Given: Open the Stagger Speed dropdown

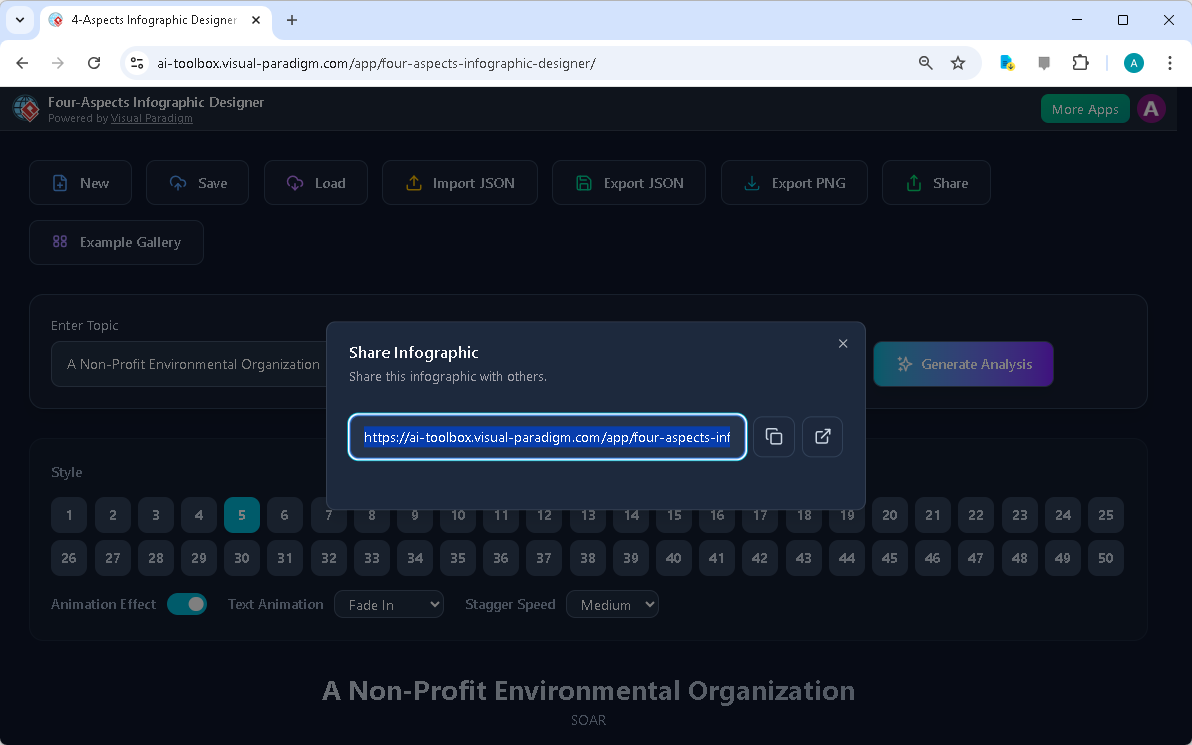Looking at the screenshot, I should (x=612, y=604).
